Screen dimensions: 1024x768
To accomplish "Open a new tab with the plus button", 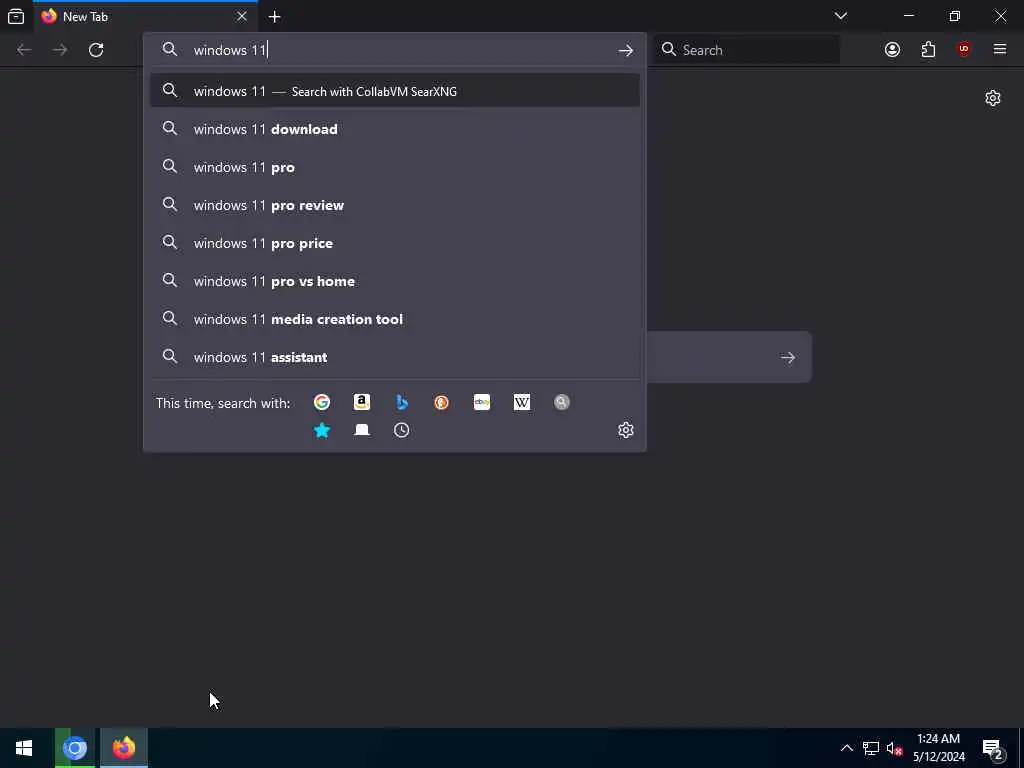I will (x=274, y=17).
